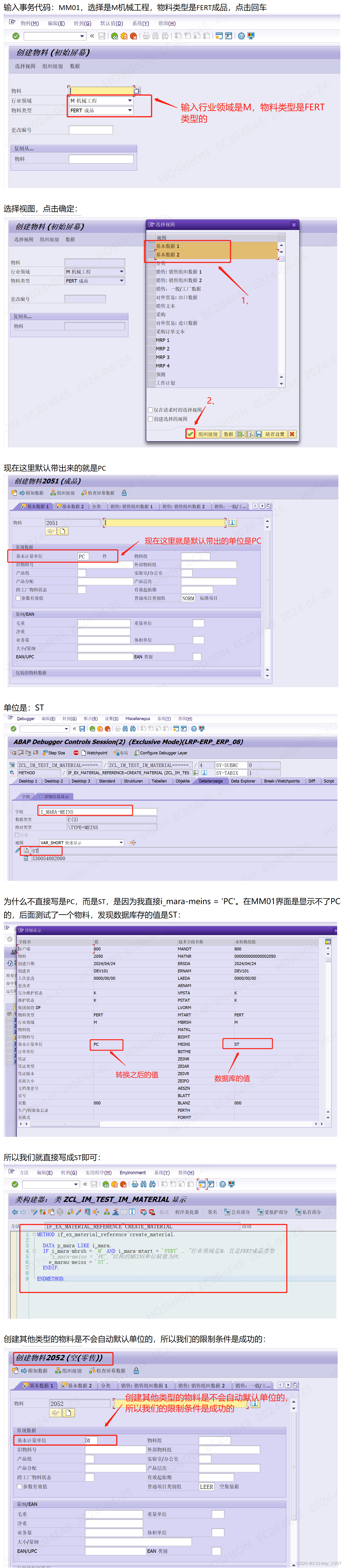
Task: Click blue info icon beside material 2051 description
Action: (x=233, y=523)
